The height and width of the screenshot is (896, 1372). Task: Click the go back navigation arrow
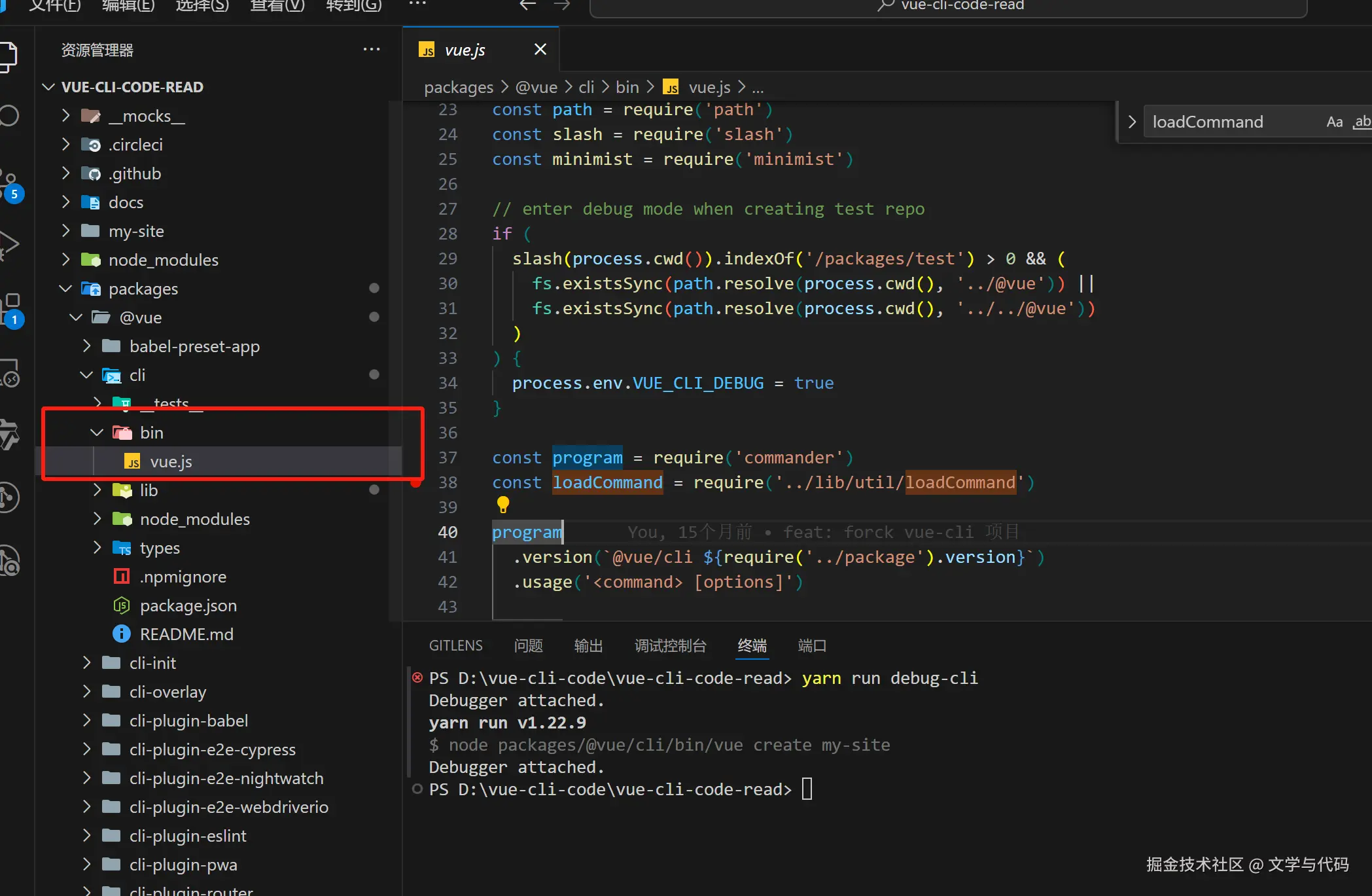tap(527, 5)
